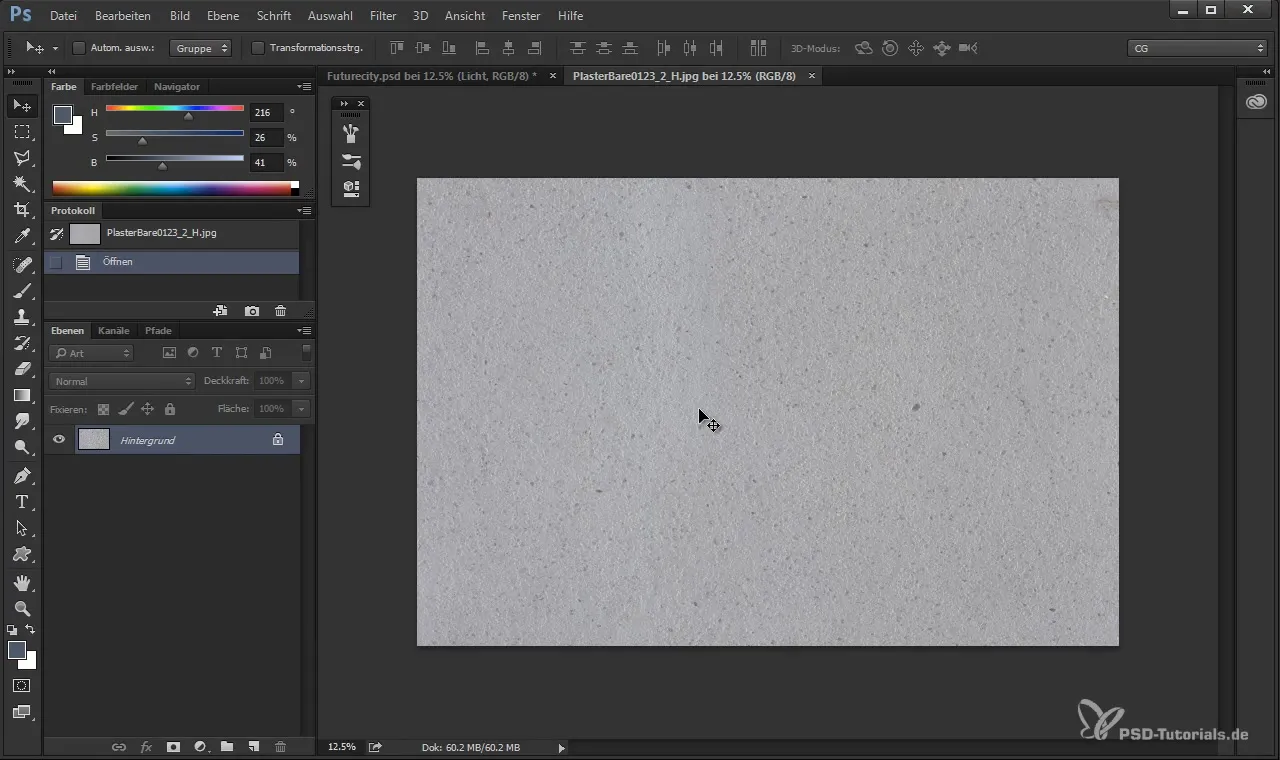The width and height of the screenshot is (1280, 760).
Task: Open the Gruppe auto-select dropdown
Action: tap(200, 48)
